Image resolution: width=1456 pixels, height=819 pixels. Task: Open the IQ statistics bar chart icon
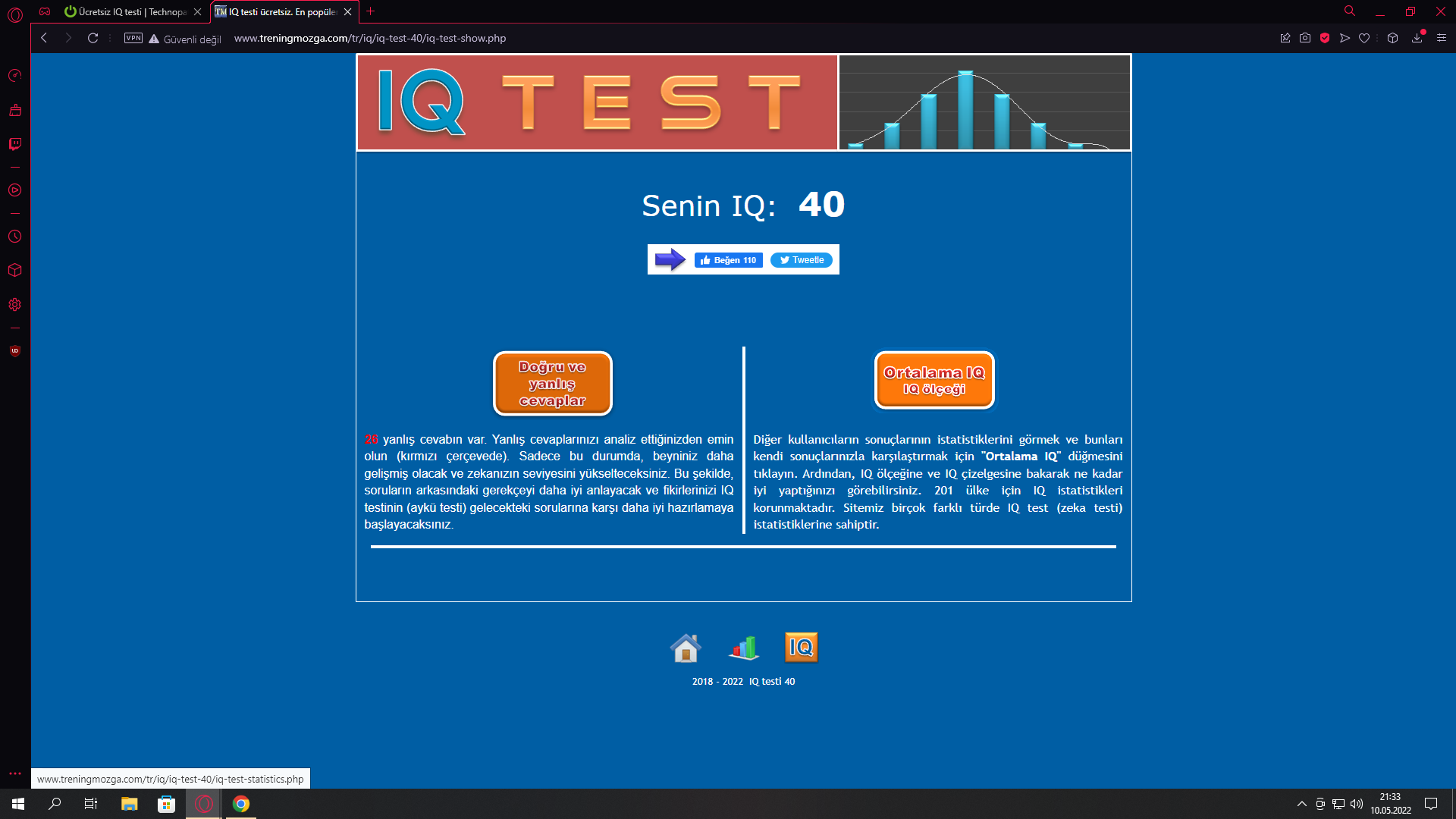744,648
